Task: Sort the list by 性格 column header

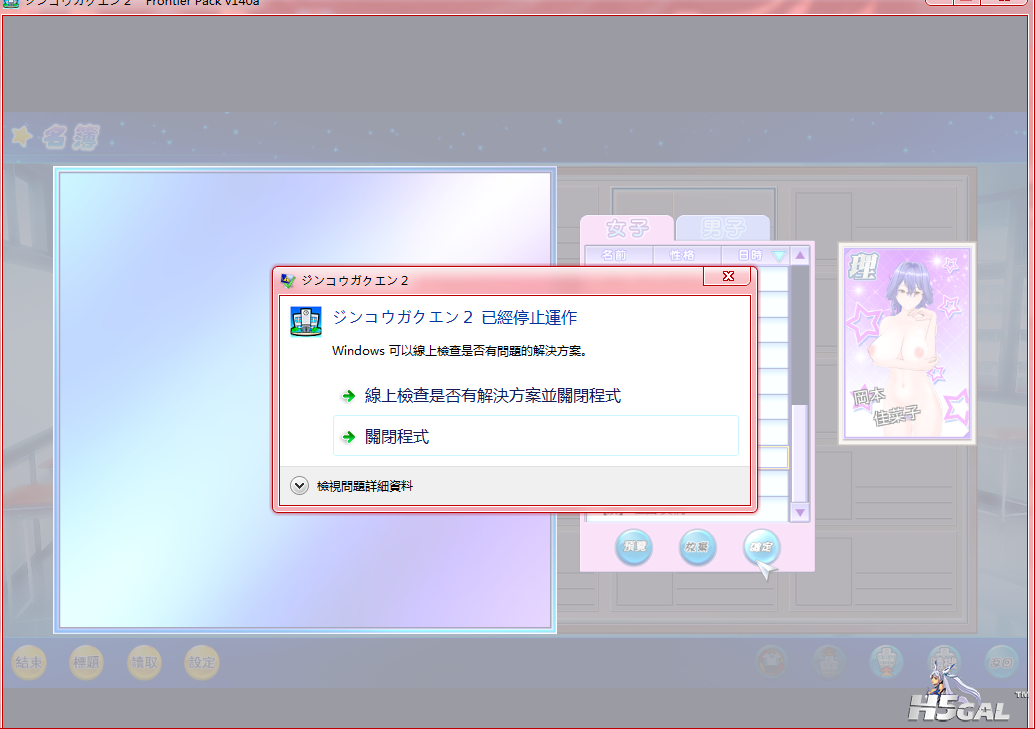Action: pyautogui.click(x=686, y=255)
